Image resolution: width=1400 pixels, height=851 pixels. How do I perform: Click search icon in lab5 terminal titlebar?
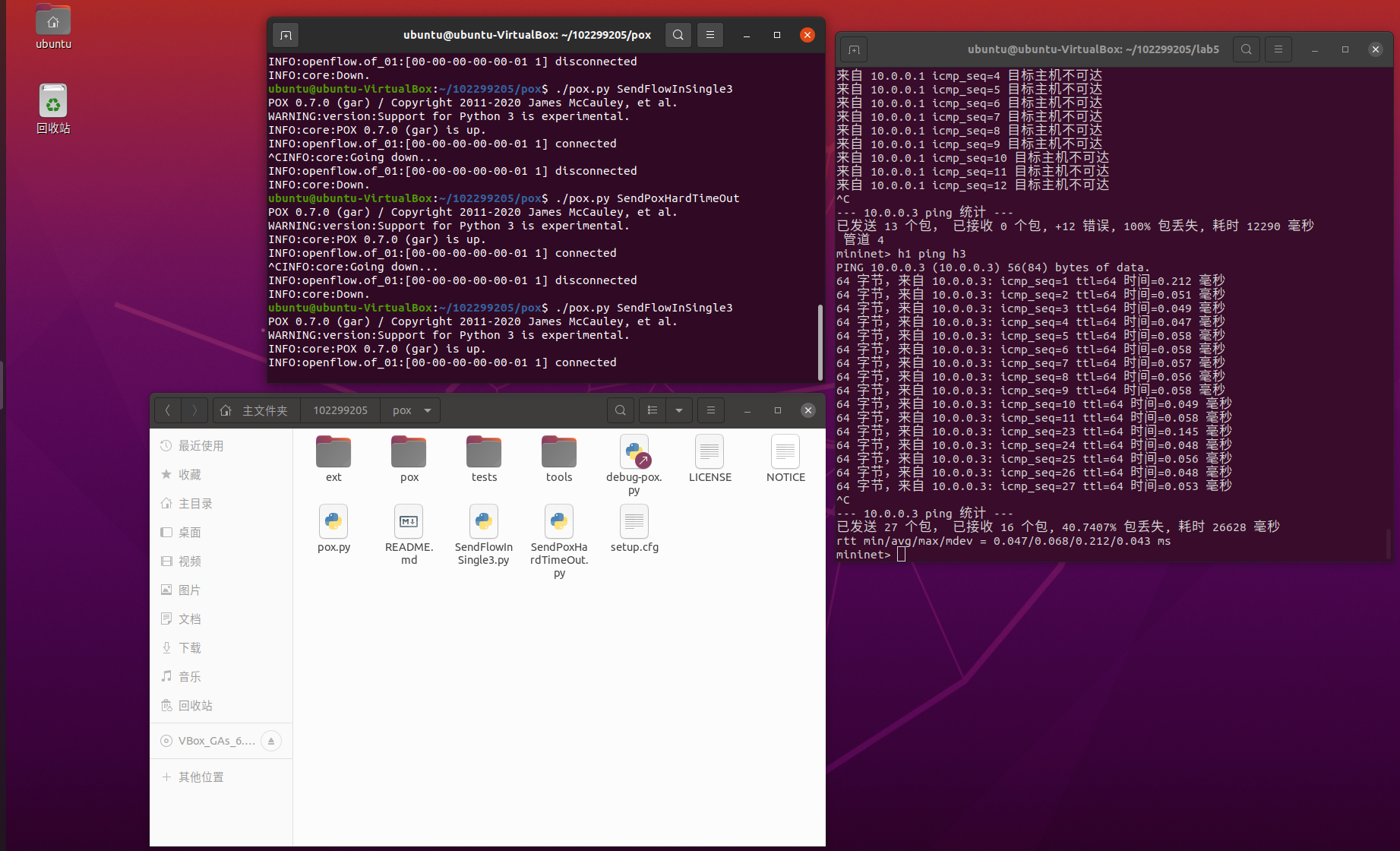point(1247,49)
